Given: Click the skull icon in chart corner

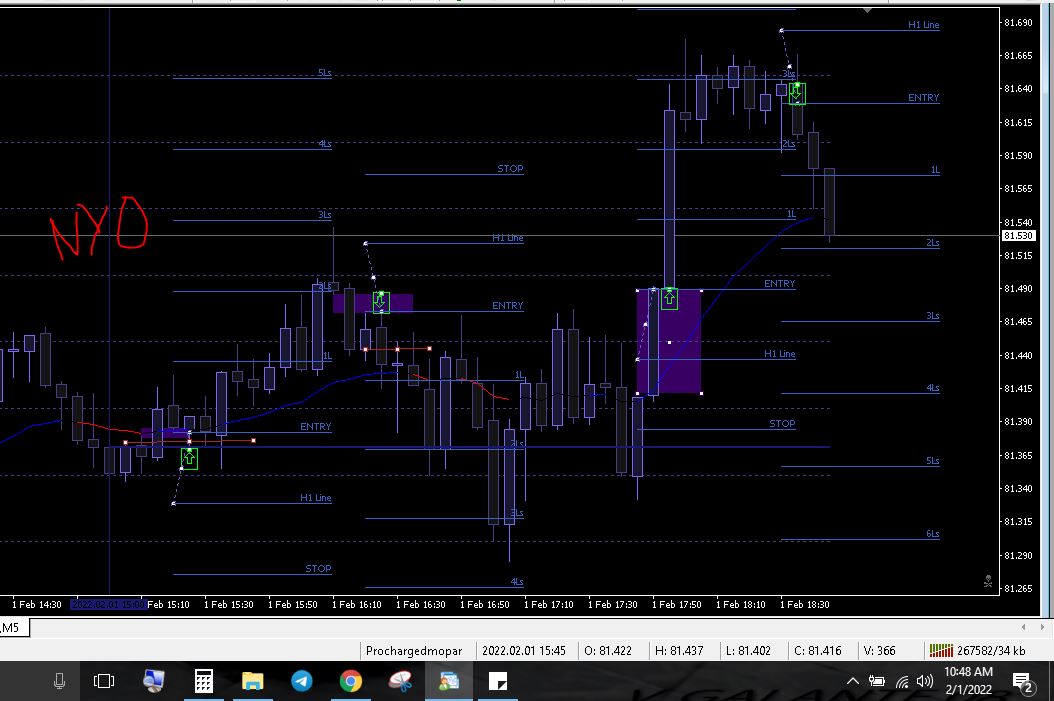Looking at the screenshot, I should click(x=987, y=582).
